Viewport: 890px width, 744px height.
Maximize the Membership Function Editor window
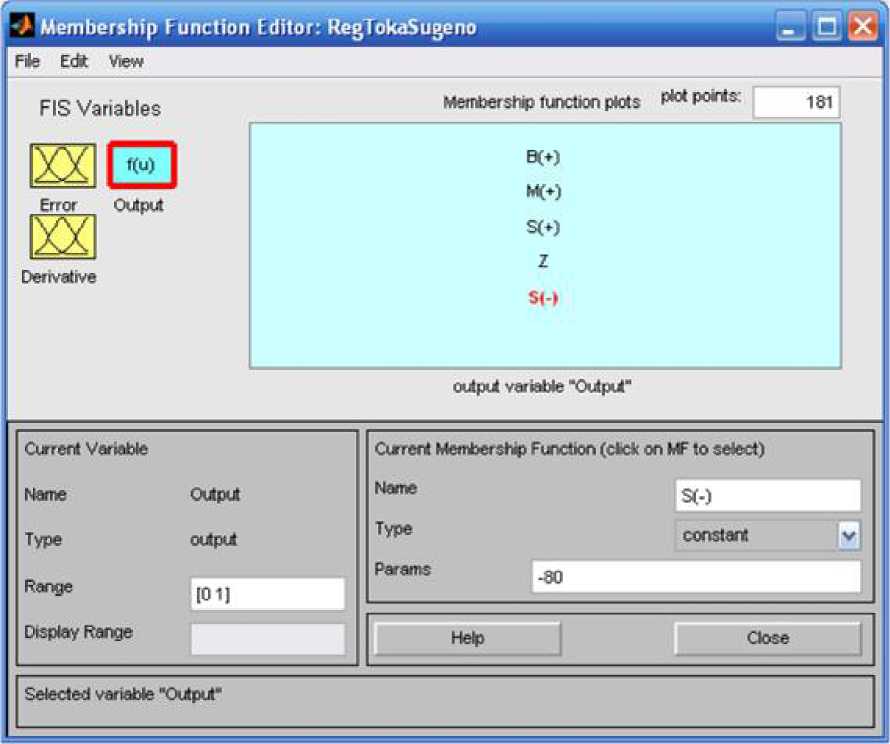(x=826, y=27)
